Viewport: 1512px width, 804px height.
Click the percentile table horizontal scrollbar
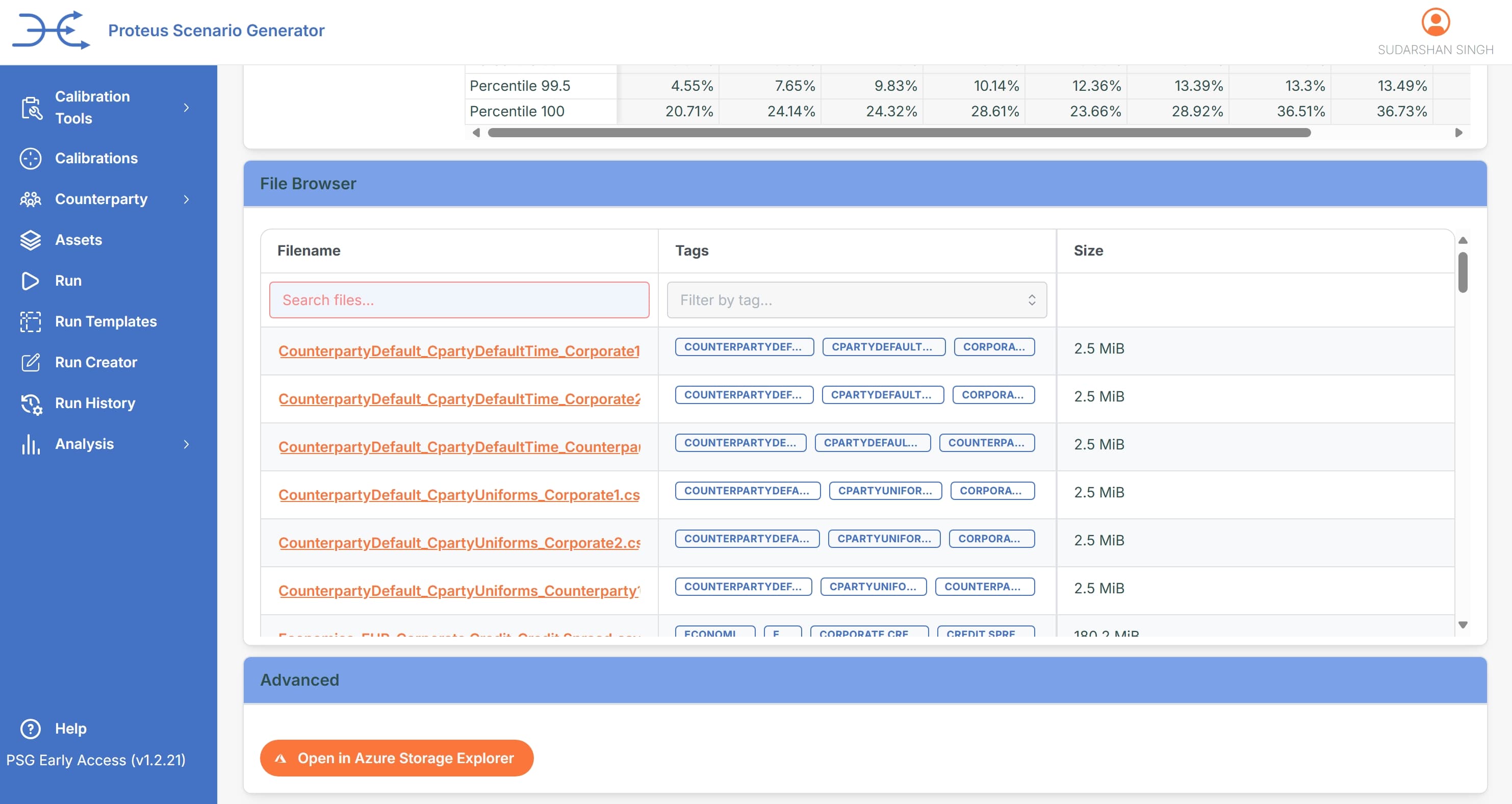(x=899, y=133)
